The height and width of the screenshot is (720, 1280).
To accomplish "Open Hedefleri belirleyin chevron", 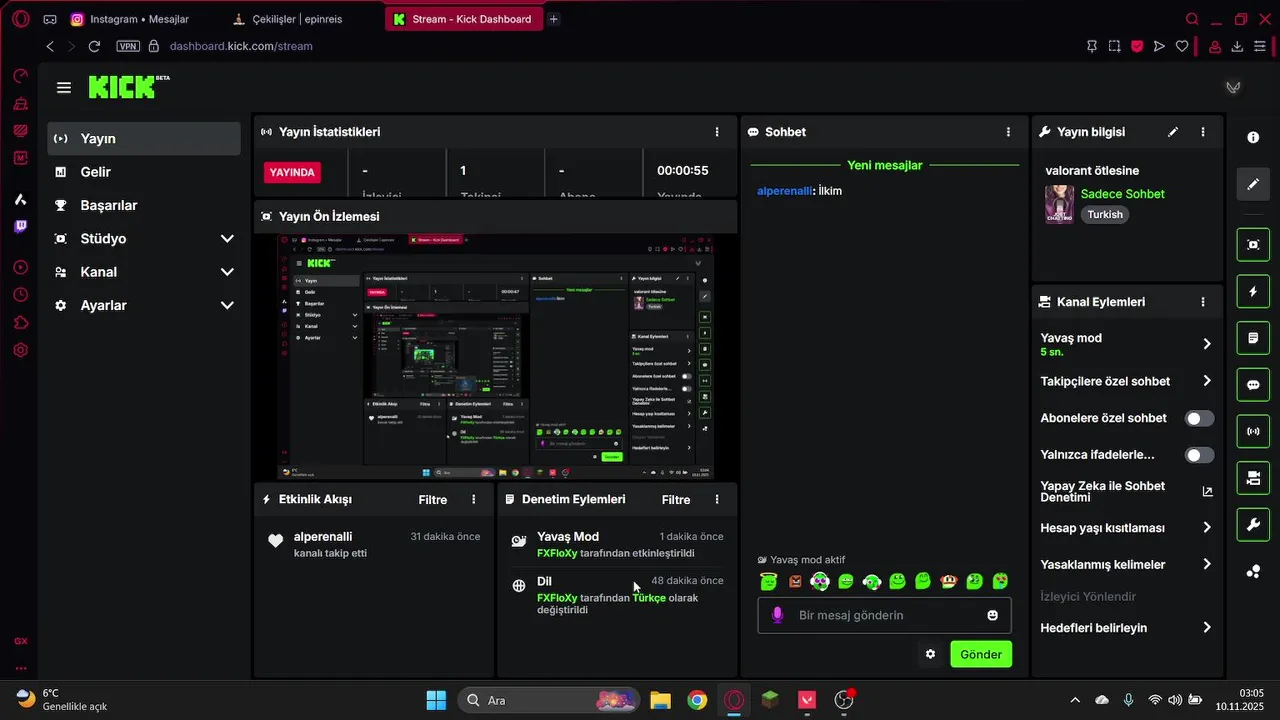I will [1207, 628].
